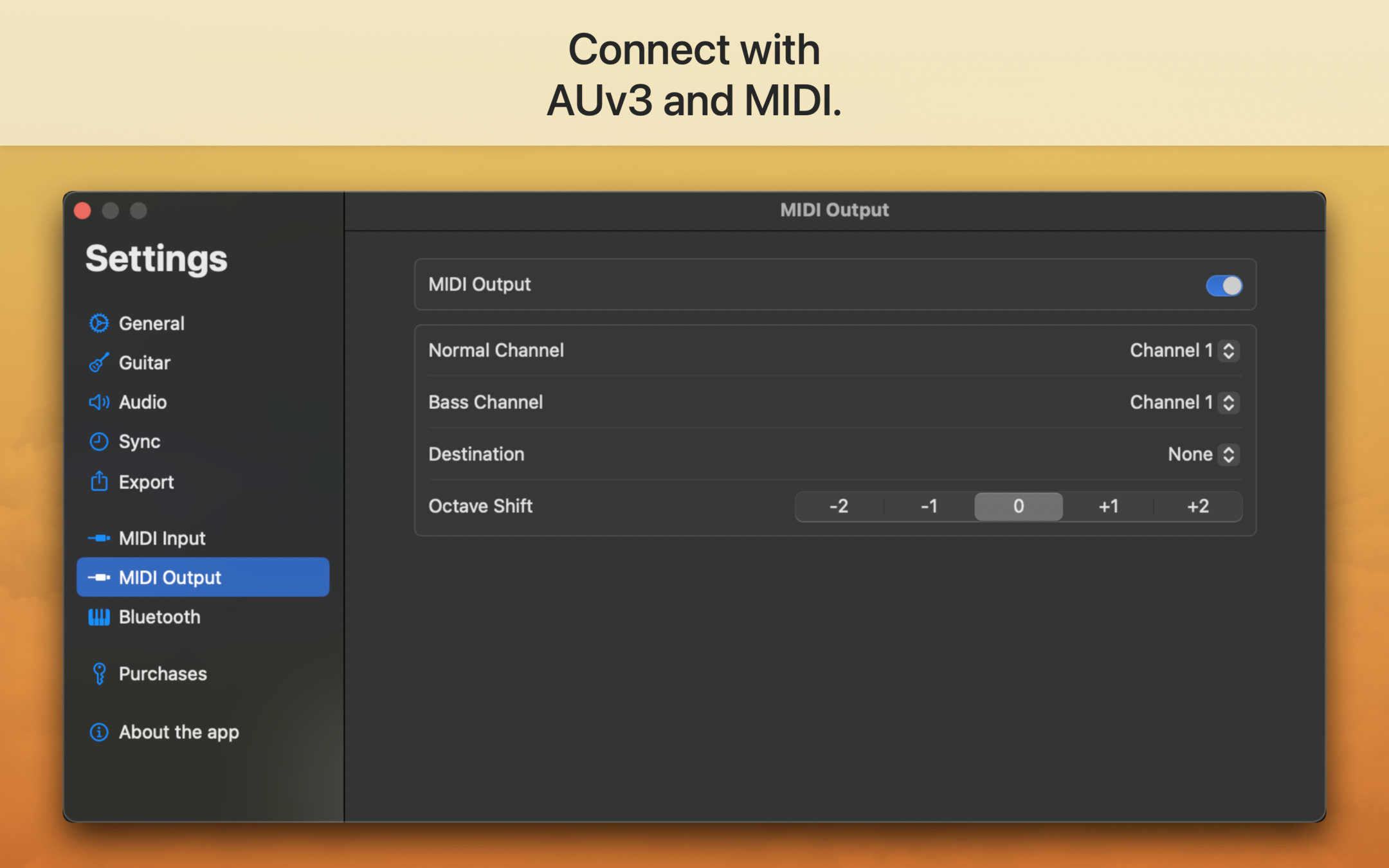Open the MIDI Input settings page
This screenshot has width=1389, height=868.
[x=162, y=538]
